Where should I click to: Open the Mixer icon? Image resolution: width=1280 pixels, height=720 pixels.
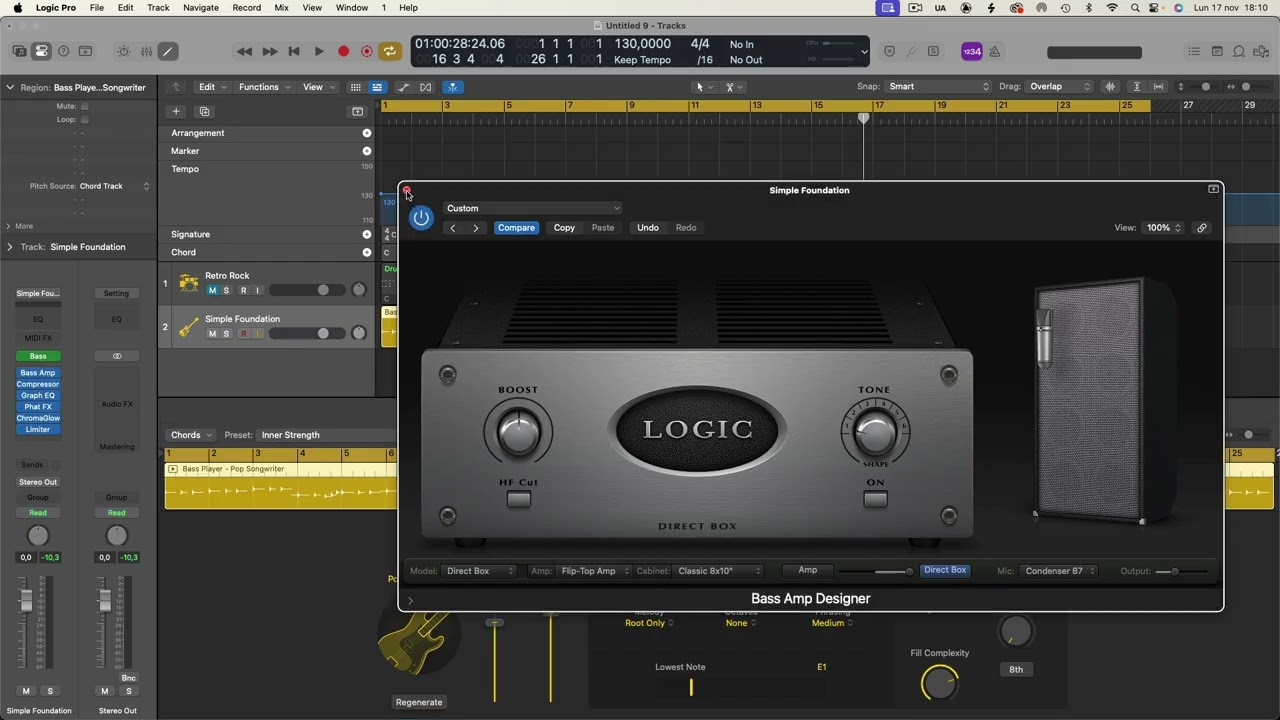tap(146, 51)
